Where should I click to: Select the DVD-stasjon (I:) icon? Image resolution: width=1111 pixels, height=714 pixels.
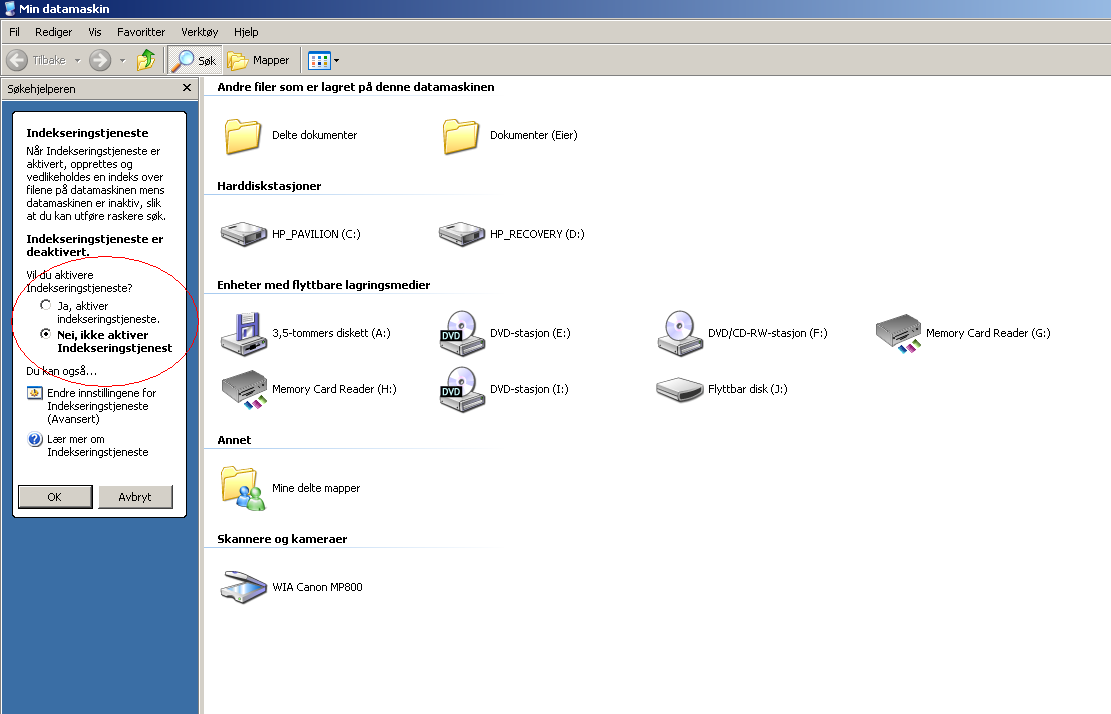pos(462,389)
